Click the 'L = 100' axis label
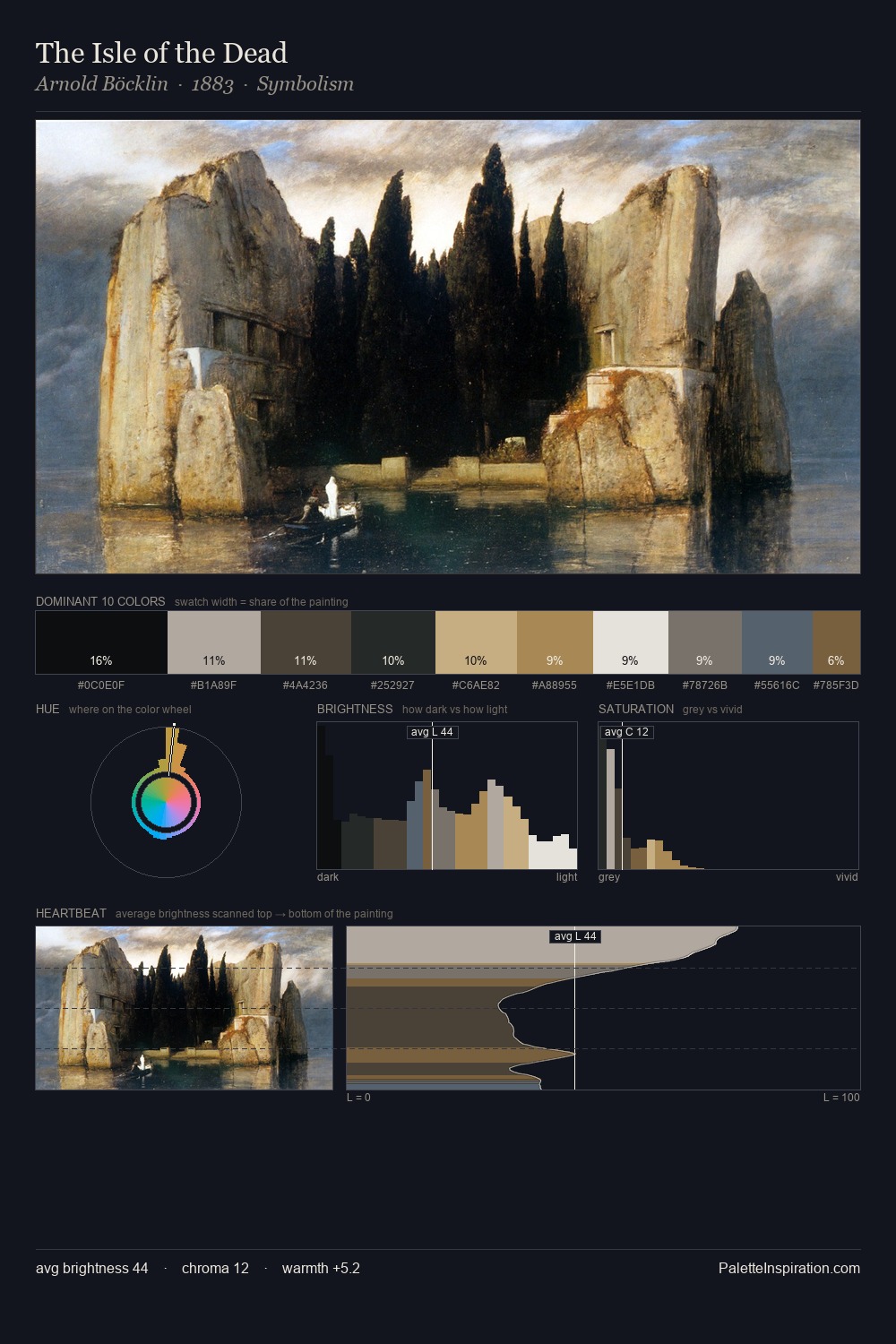This screenshot has width=896, height=1344. 841,1098
